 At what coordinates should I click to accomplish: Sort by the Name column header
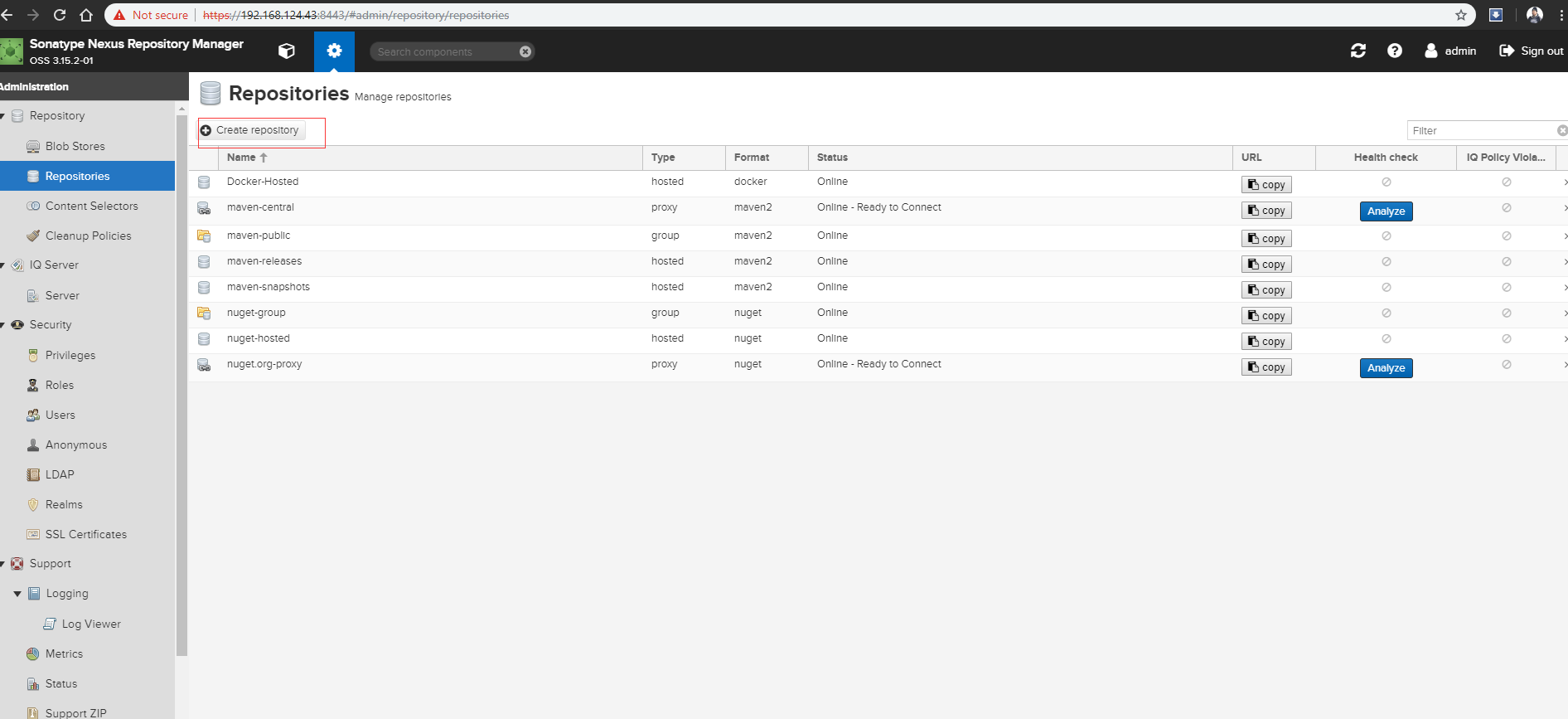tap(430, 158)
